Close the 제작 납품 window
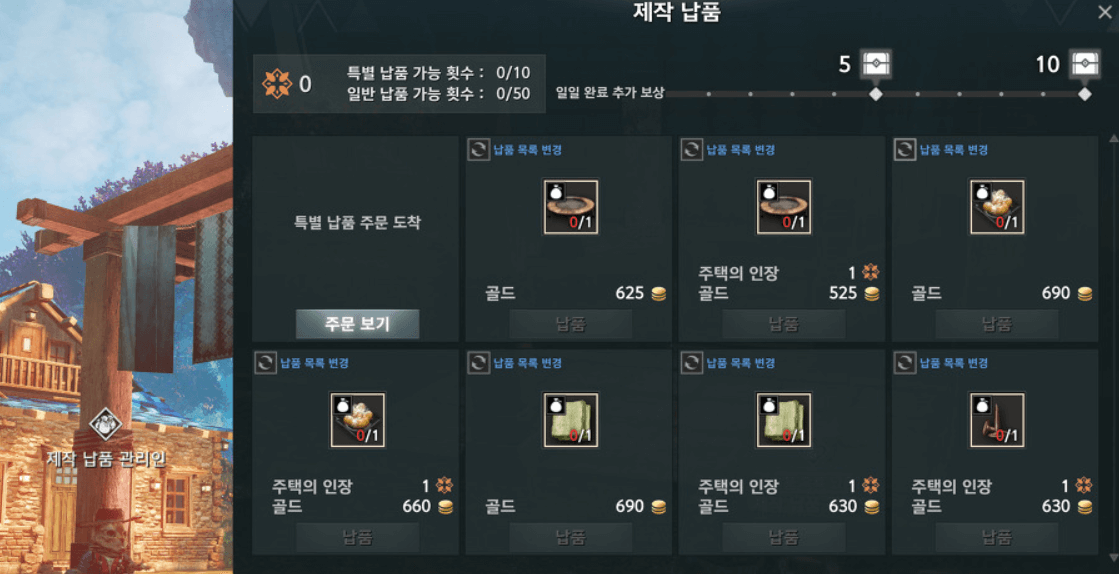Viewport: 1119px width, 574px height. click(x=1105, y=11)
